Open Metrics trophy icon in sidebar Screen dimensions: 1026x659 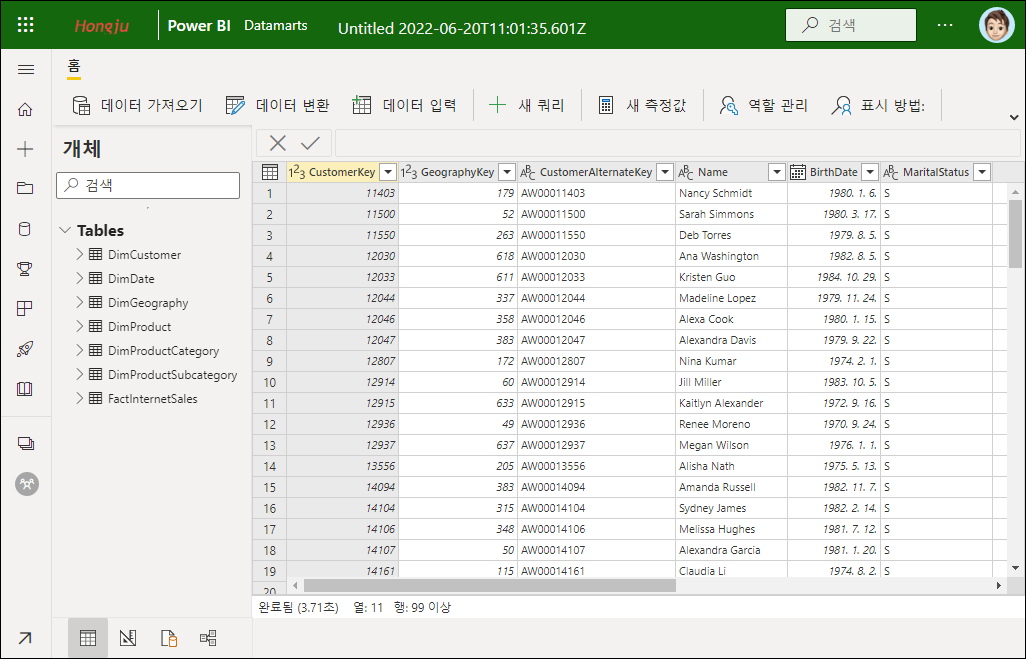(x=25, y=268)
